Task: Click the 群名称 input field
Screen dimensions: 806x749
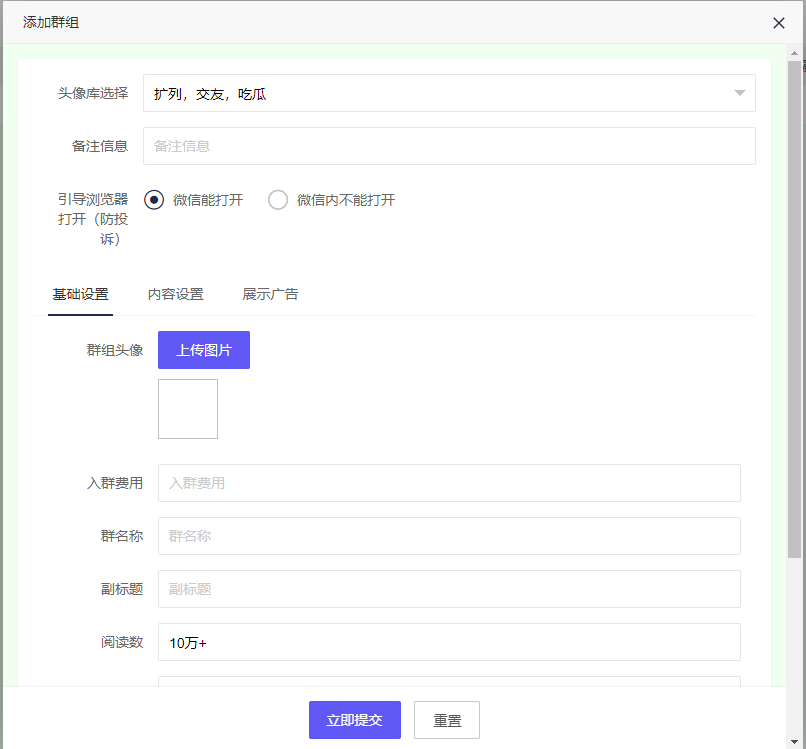Action: (x=448, y=536)
